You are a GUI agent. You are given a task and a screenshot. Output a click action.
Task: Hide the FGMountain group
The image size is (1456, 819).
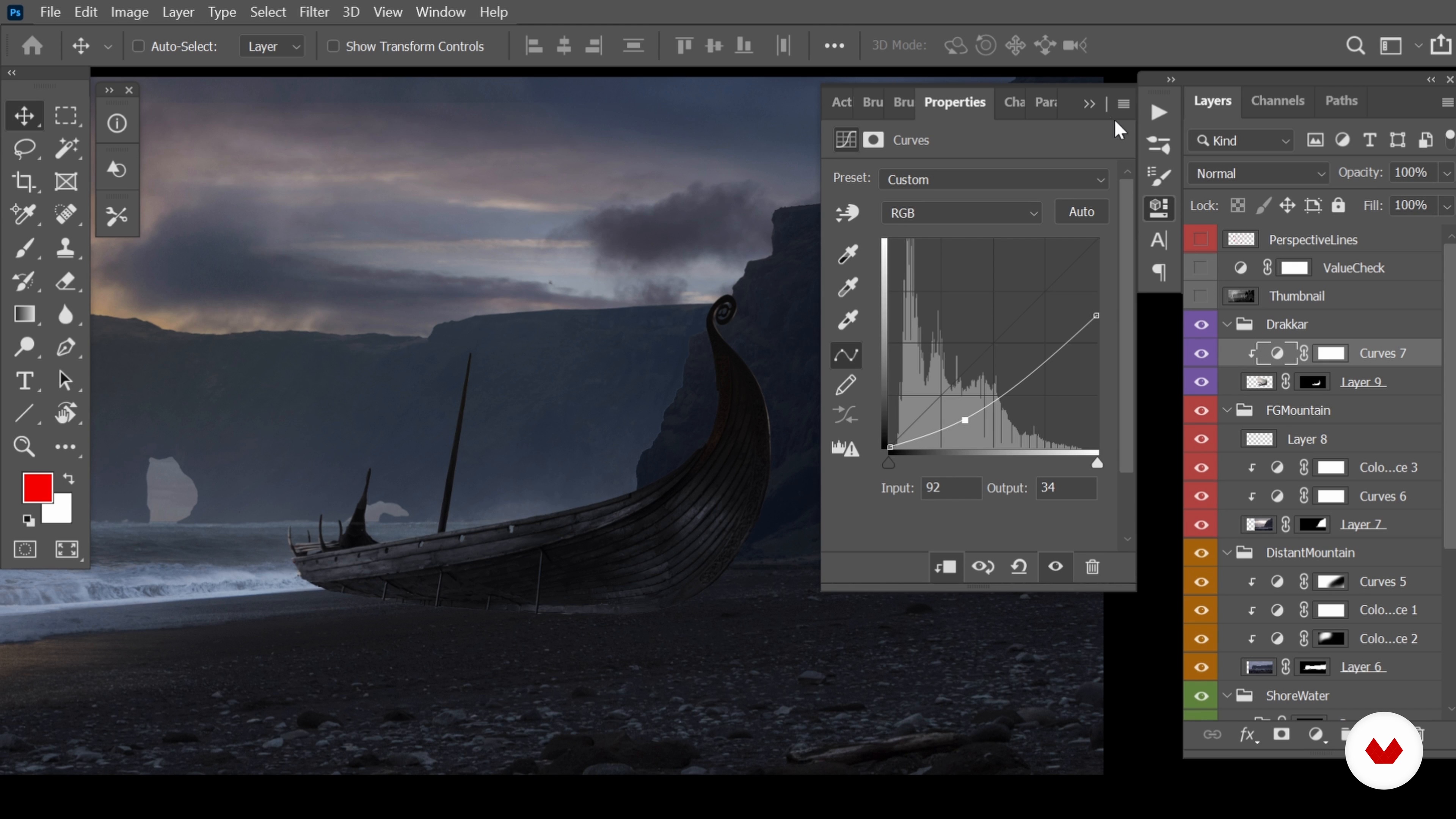click(x=1201, y=410)
